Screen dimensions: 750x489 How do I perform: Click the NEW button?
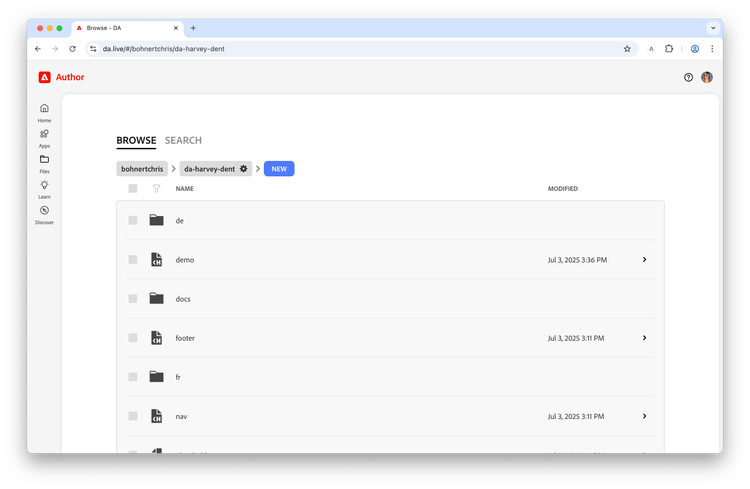pyautogui.click(x=279, y=168)
